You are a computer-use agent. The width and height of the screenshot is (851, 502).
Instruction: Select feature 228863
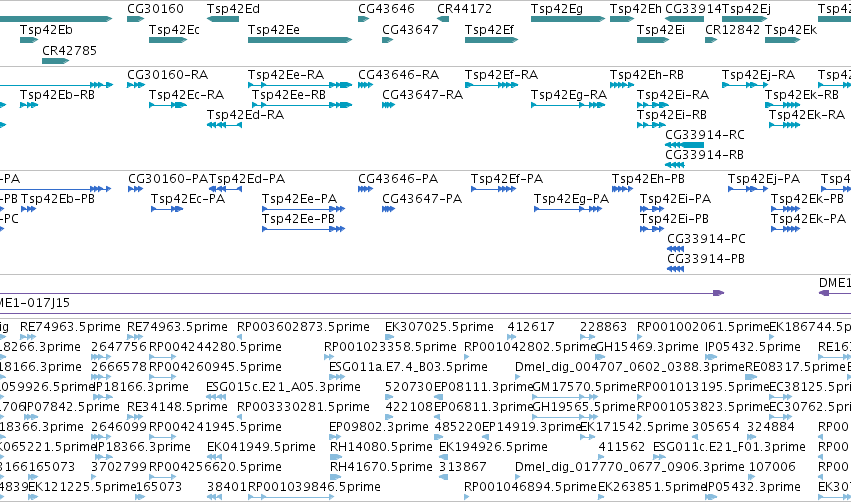point(604,327)
